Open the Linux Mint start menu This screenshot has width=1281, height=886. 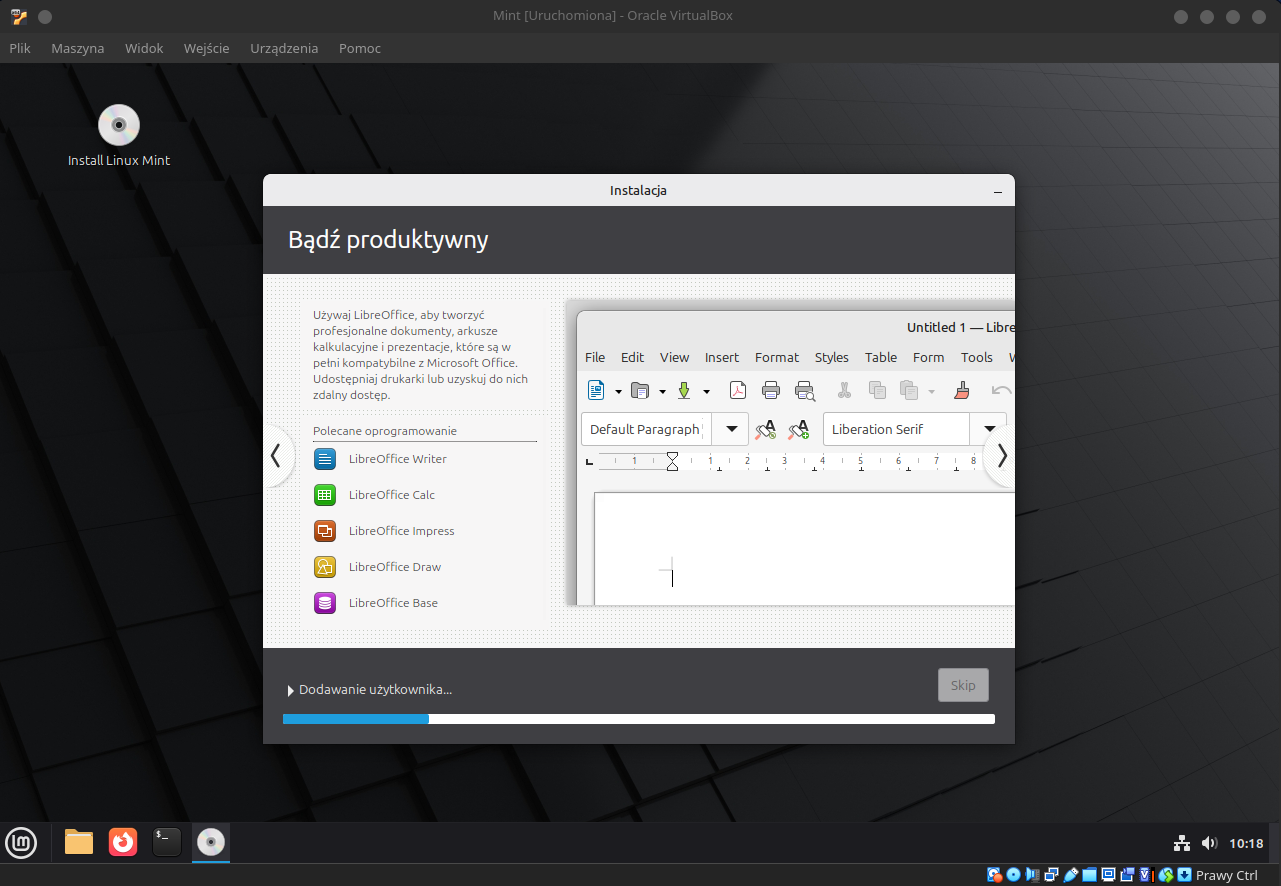[21, 843]
